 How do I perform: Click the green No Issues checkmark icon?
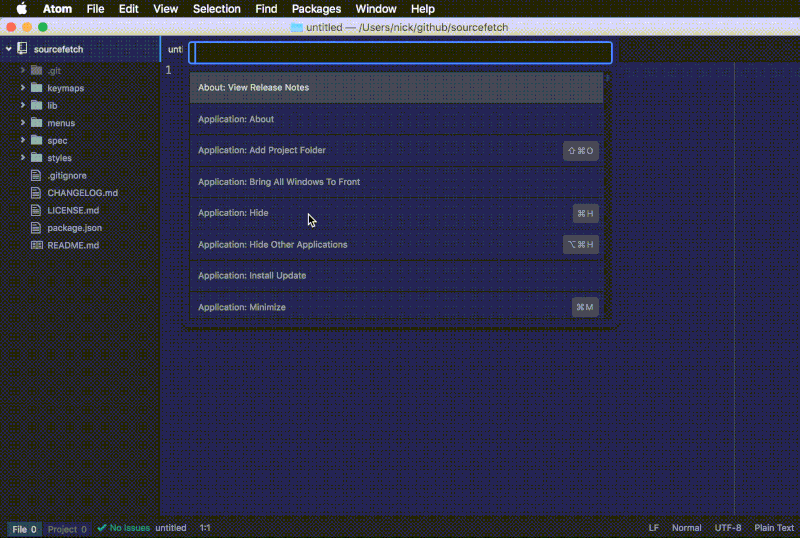(102, 528)
